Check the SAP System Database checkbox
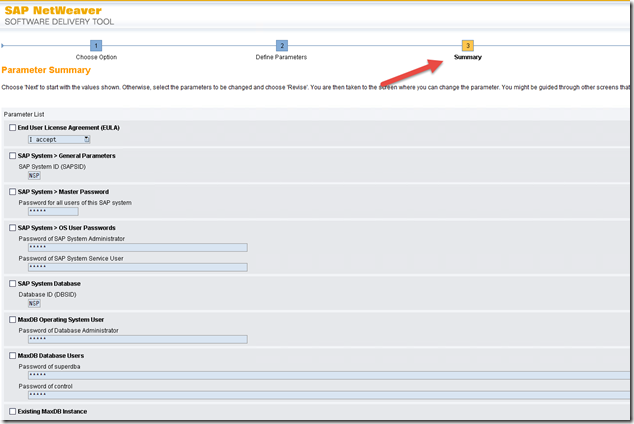The width and height of the screenshot is (634, 424). [x=12, y=284]
